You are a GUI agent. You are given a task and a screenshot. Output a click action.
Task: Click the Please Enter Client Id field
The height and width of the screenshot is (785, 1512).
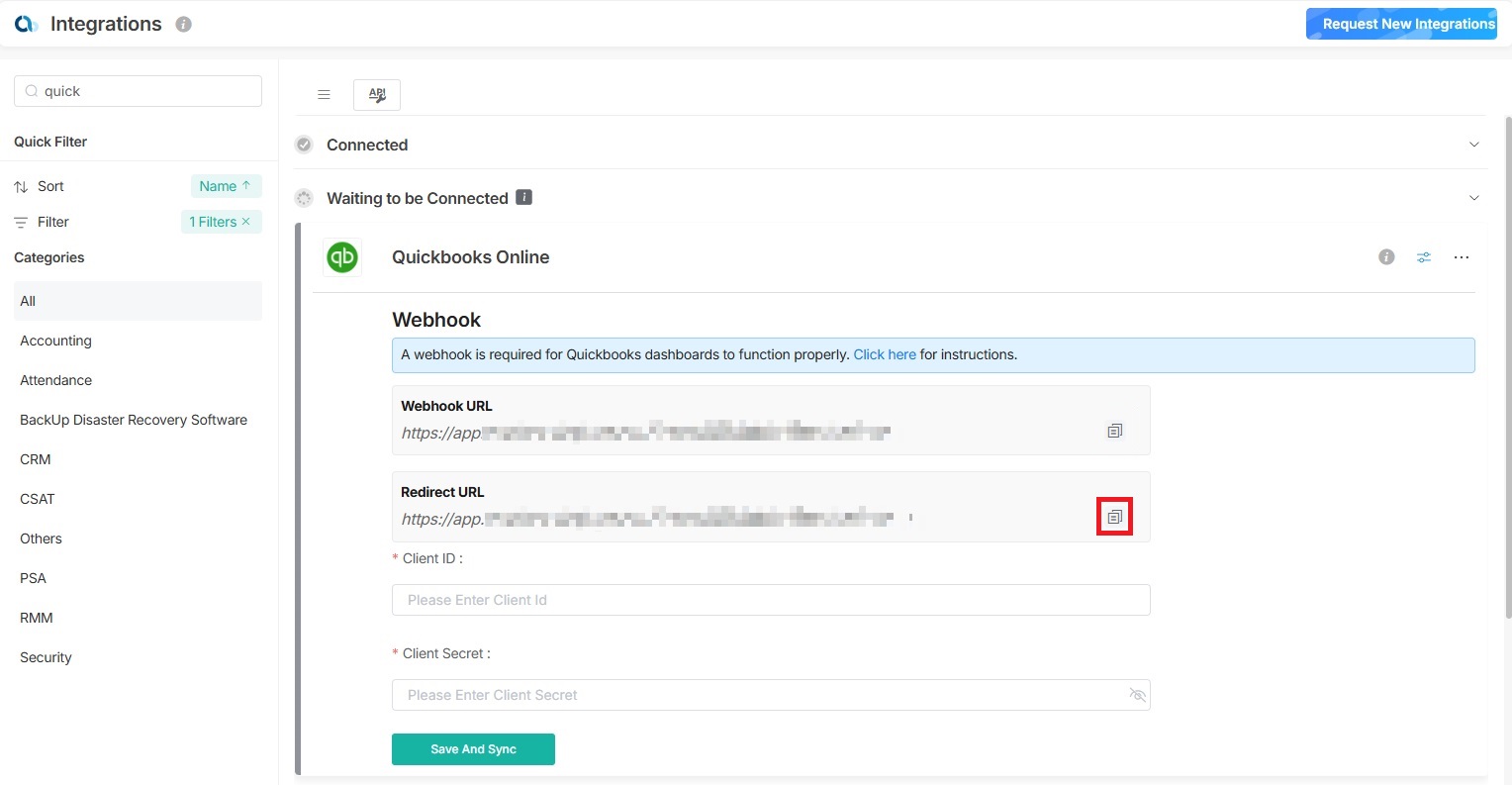click(771, 600)
